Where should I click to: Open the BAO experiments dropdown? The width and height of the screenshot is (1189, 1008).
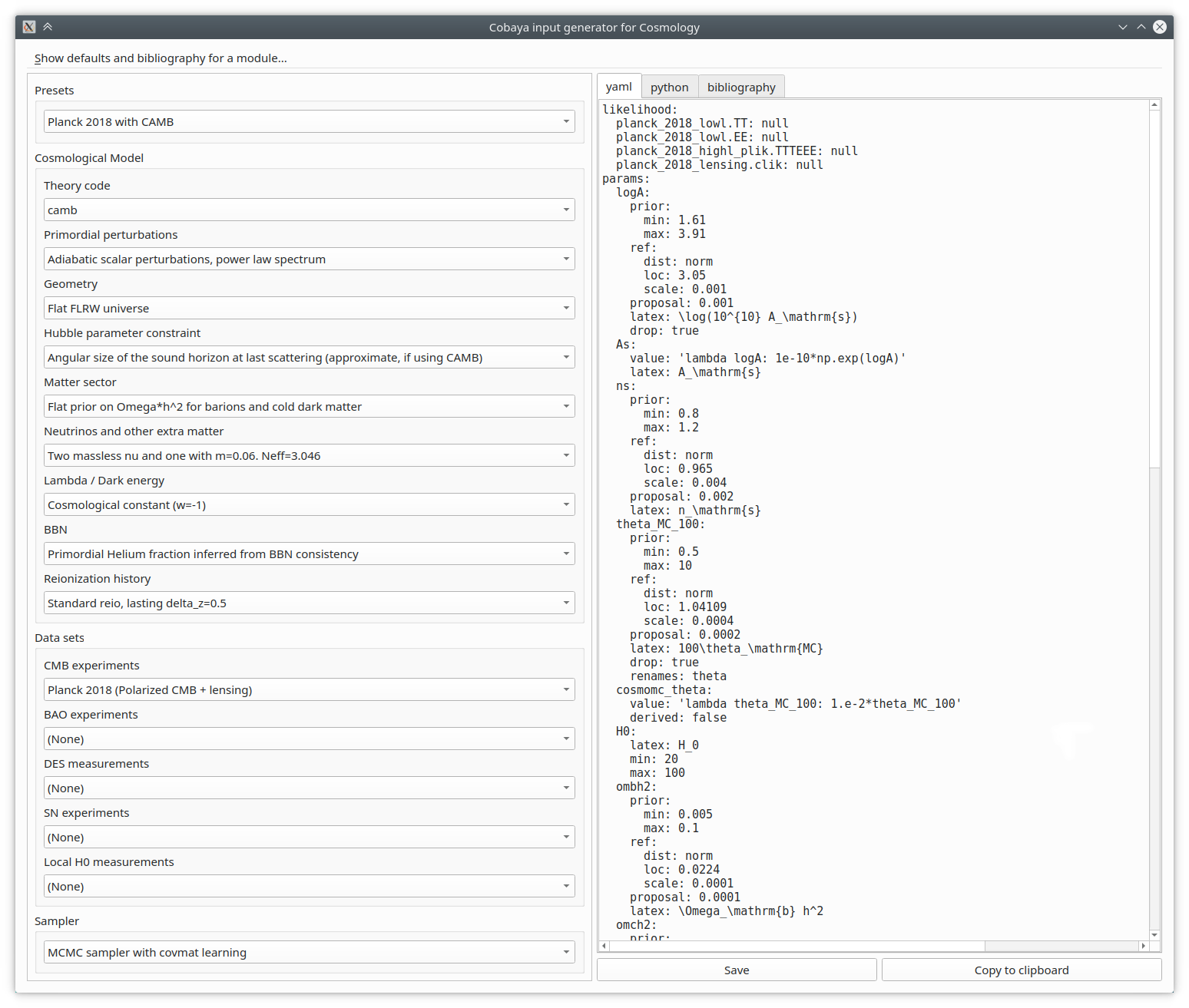pos(309,739)
